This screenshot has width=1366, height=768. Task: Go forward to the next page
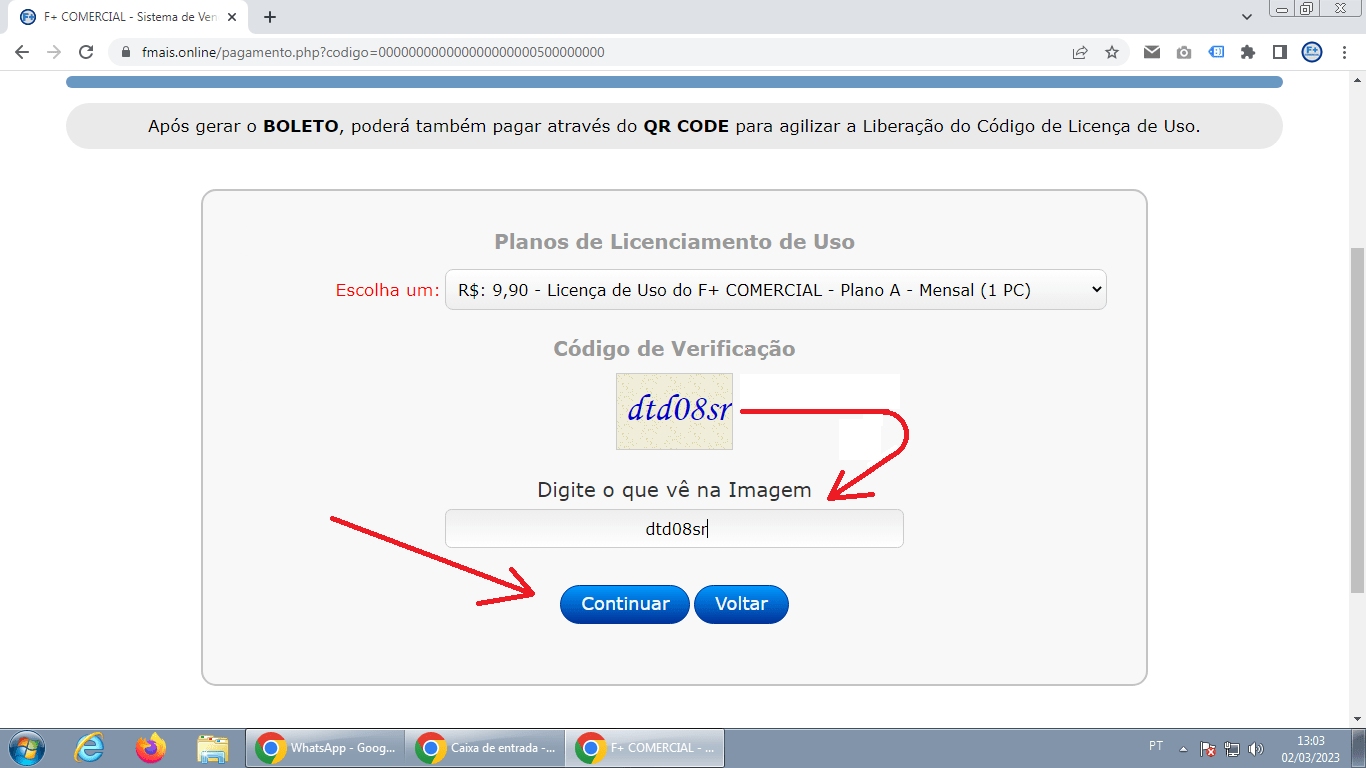click(x=54, y=52)
